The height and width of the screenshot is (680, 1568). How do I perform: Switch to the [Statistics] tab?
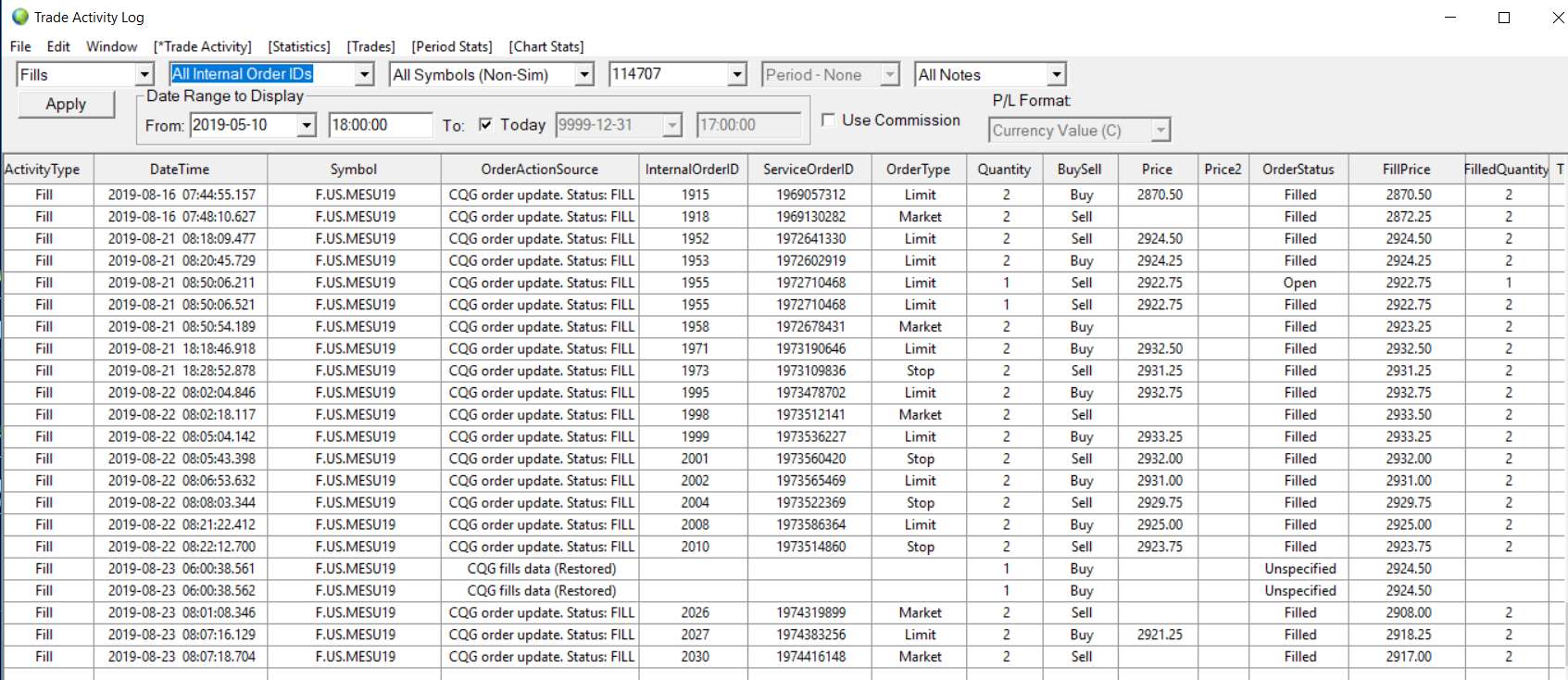(299, 46)
